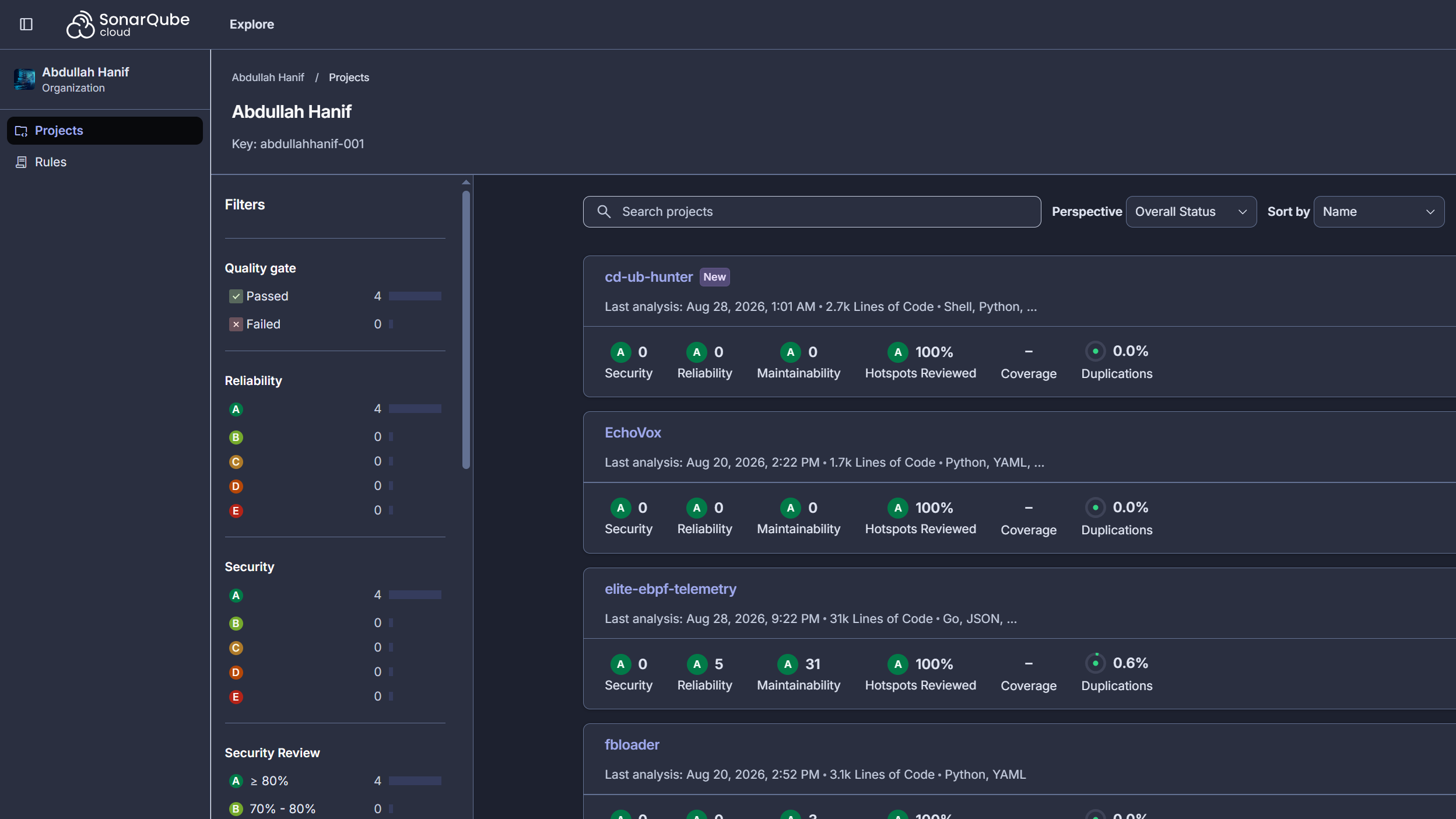The image size is (1456, 819).
Task: Open the Sort by Name dropdown
Action: 1378,212
